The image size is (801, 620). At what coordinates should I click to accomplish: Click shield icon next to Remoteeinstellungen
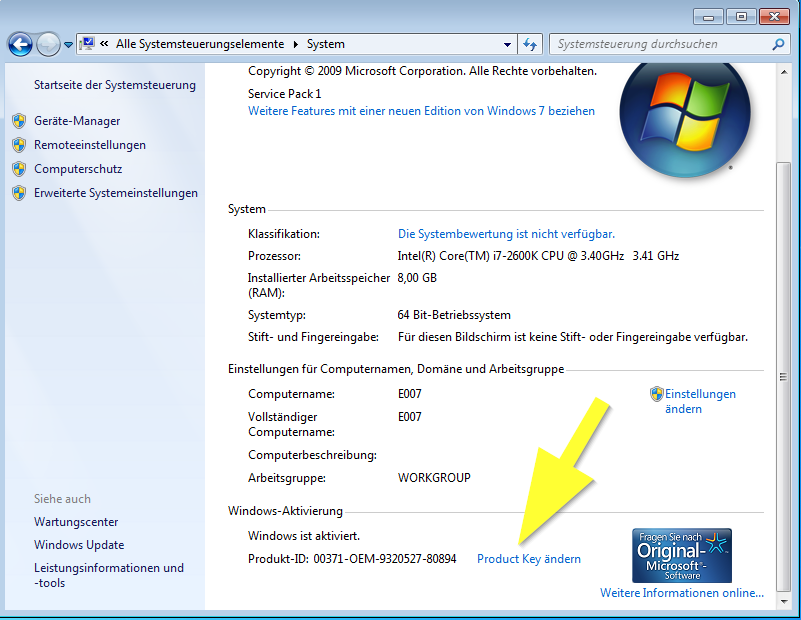[19, 145]
